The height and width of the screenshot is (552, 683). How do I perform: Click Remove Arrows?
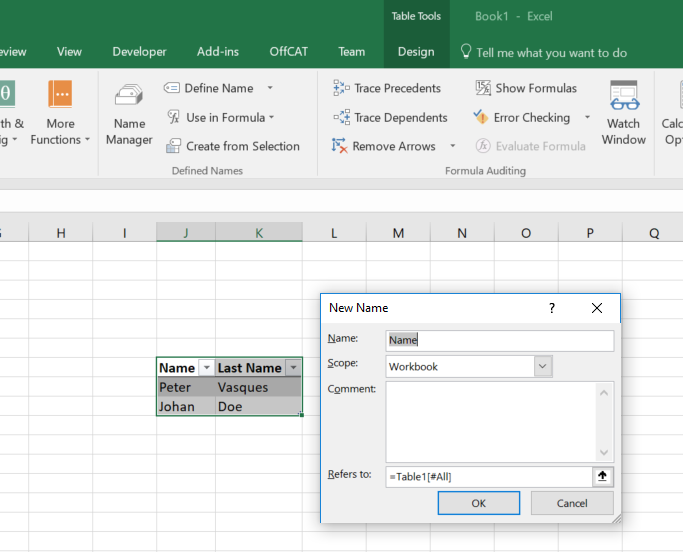(x=384, y=146)
